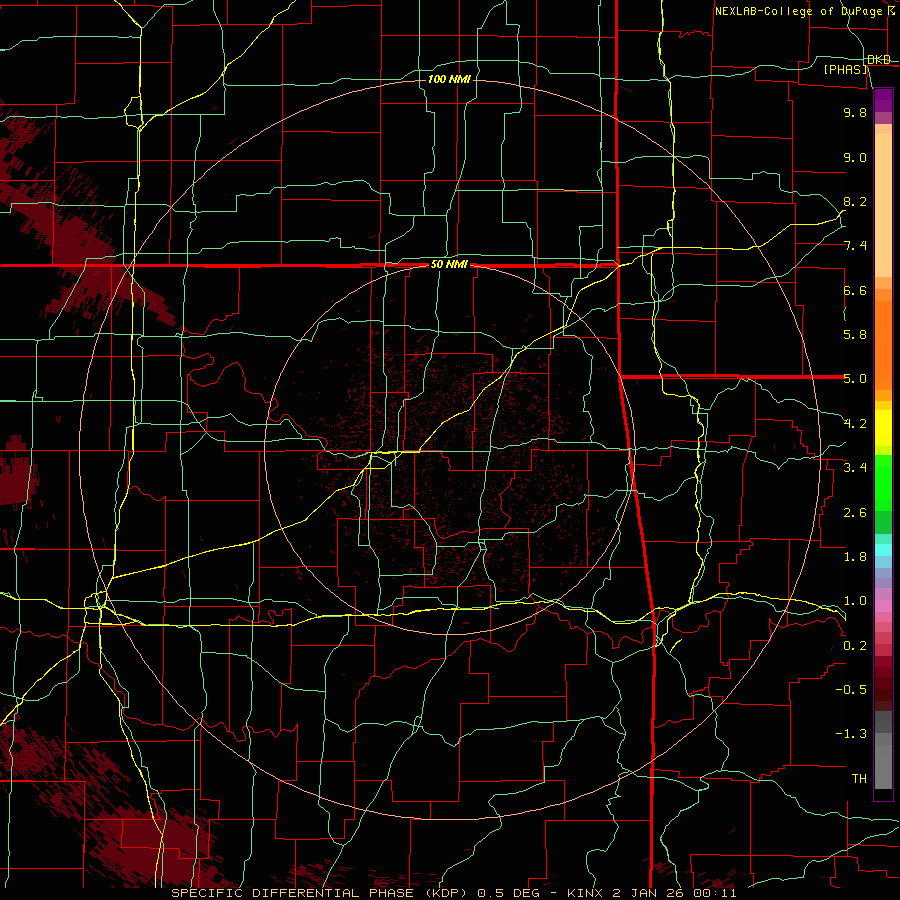Click the 3.4 legend value
The height and width of the screenshot is (900, 900).
coord(855,468)
